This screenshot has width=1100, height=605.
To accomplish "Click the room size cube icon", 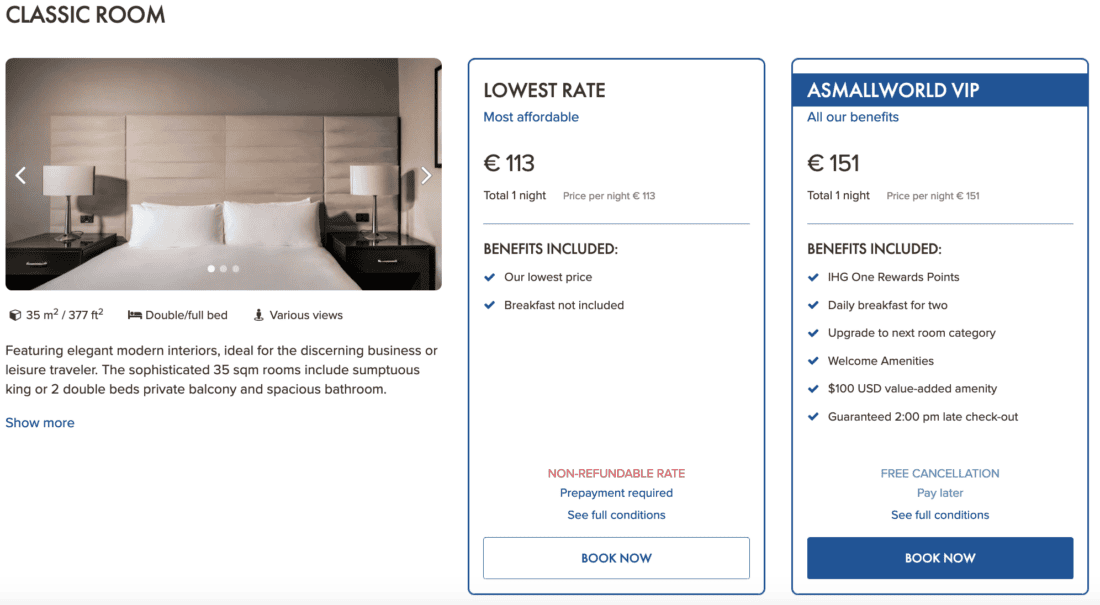I will 15,315.
